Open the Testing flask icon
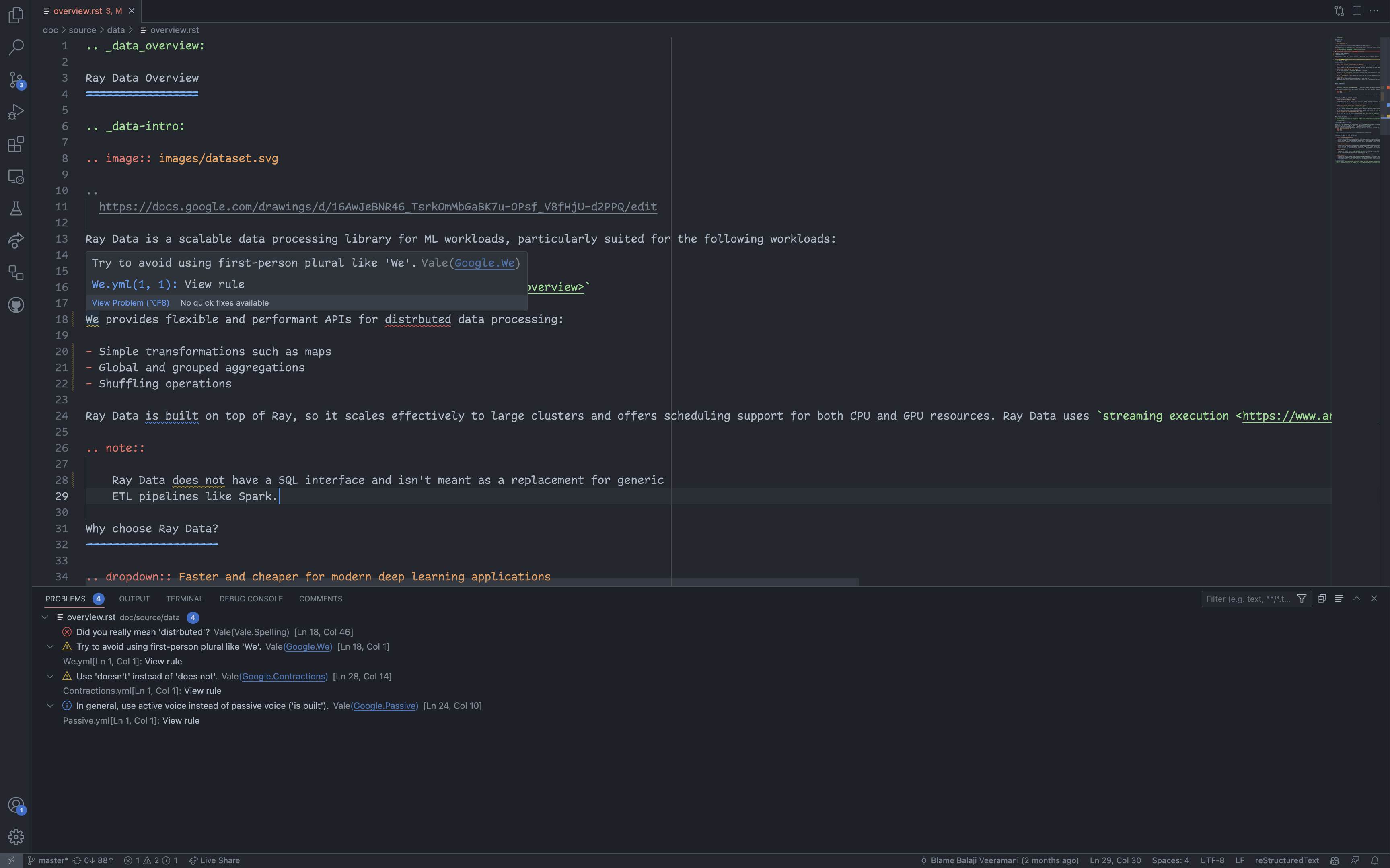 point(16,208)
